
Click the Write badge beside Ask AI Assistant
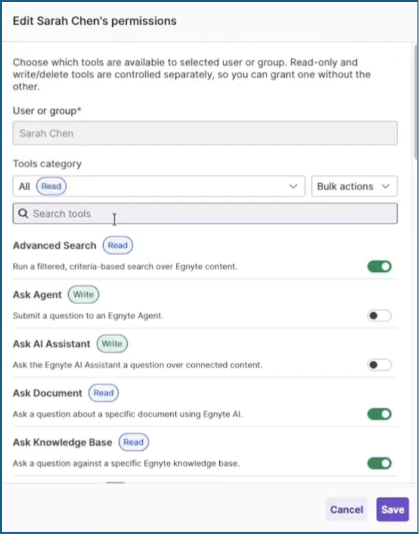coord(112,344)
